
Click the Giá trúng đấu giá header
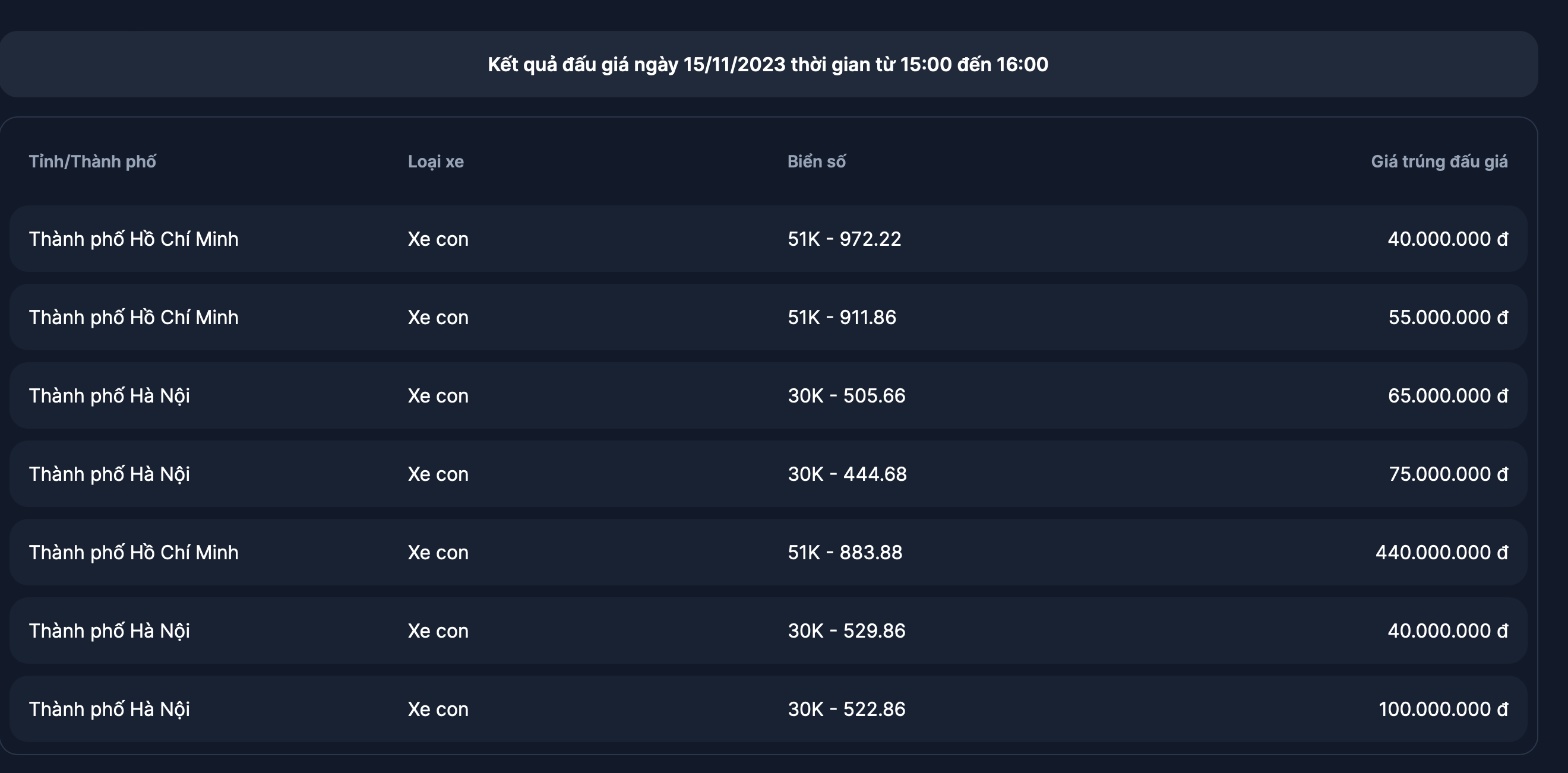coord(1439,161)
